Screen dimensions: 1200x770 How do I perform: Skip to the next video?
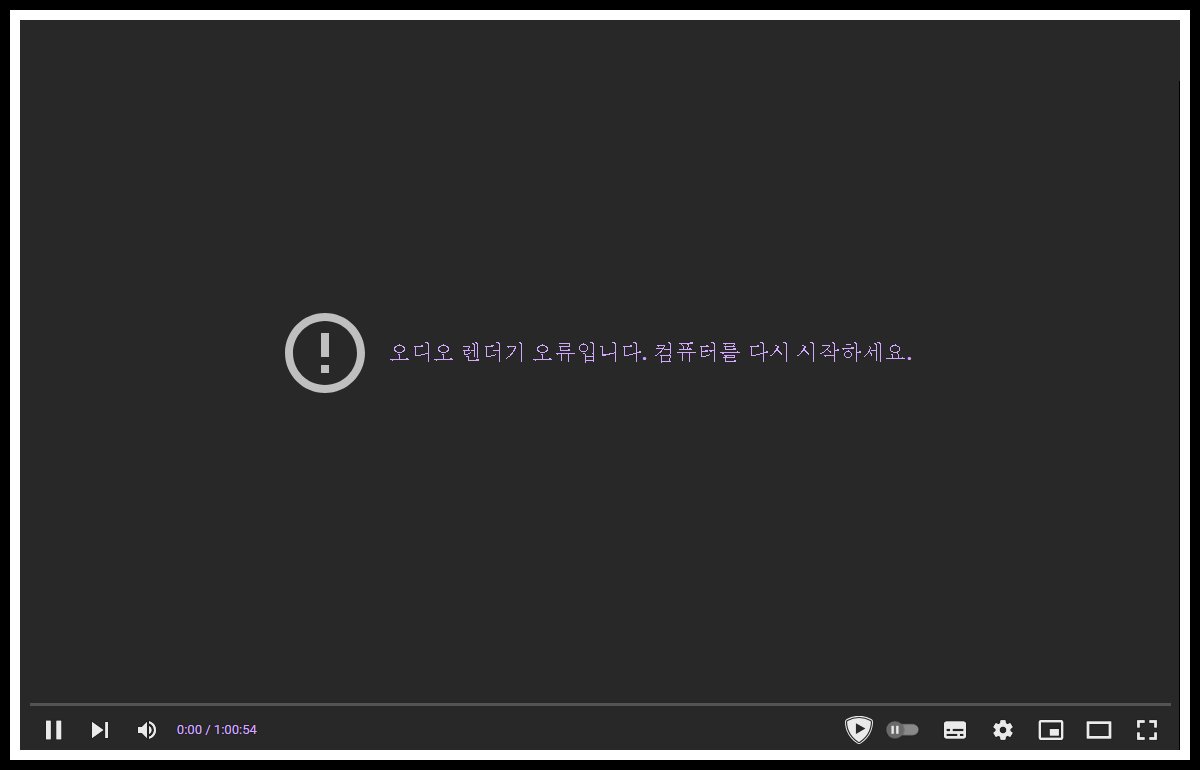[x=100, y=730]
